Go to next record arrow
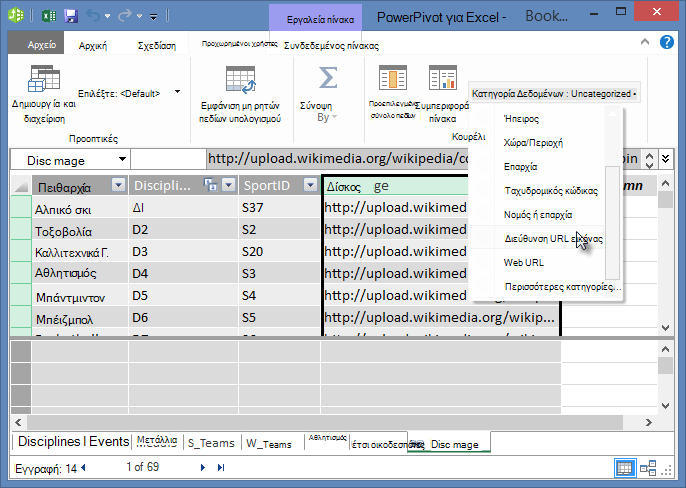The image size is (686, 488). 203,467
